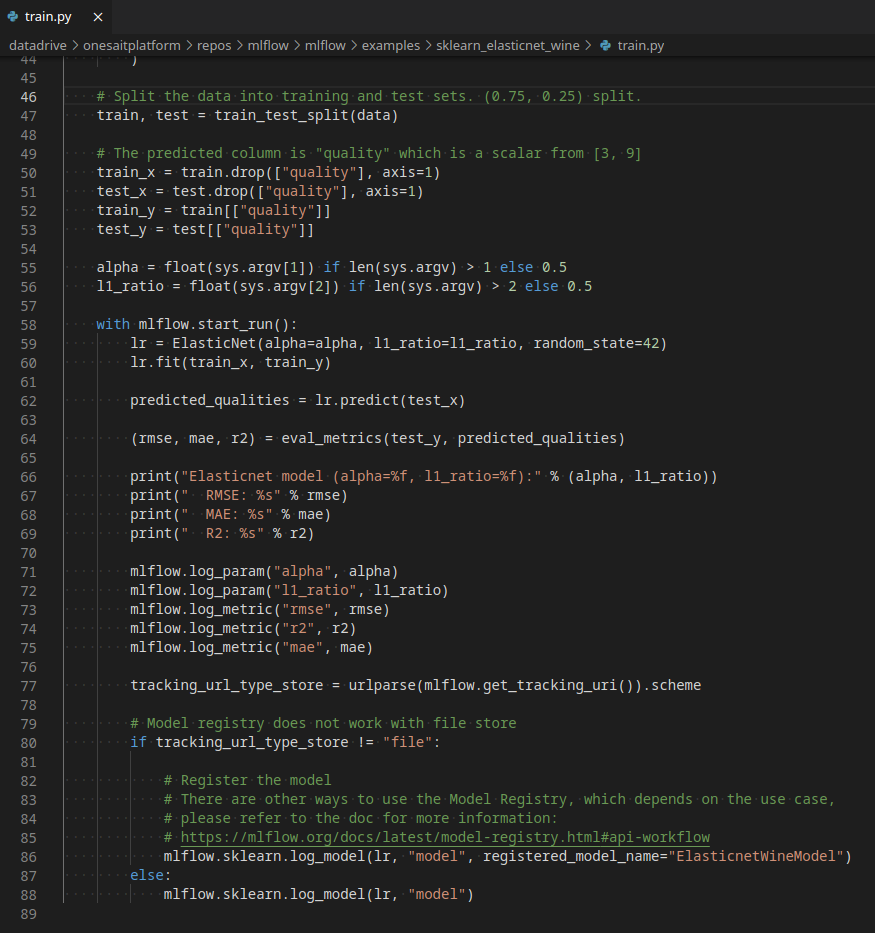
Task: Open the datadrive breadcrumb segment
Action: click(x=38, y=46)
